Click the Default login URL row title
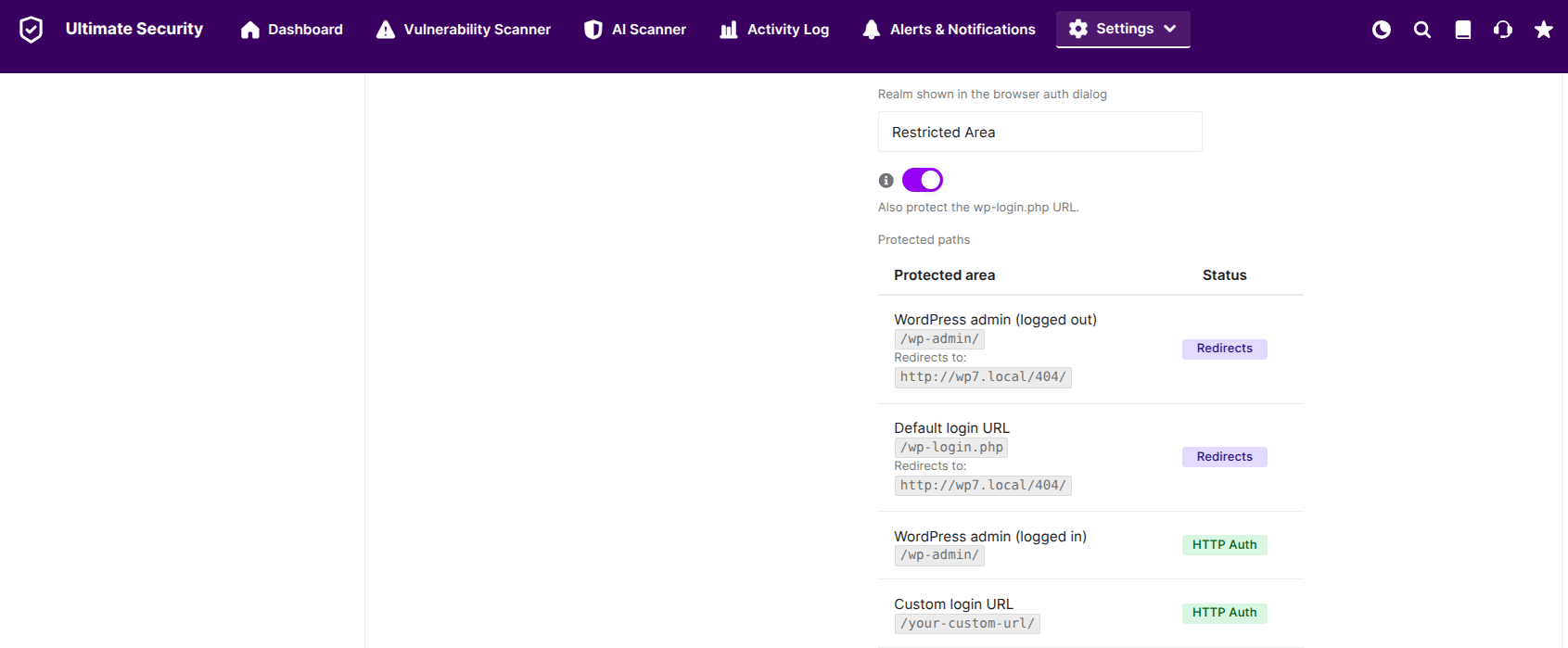The width and height of the screenshot is (1568, 648). click(952, 428)
